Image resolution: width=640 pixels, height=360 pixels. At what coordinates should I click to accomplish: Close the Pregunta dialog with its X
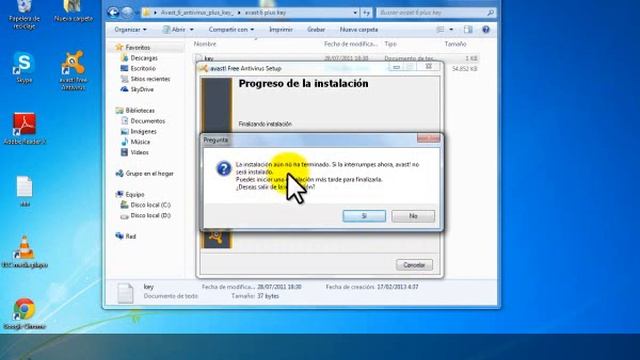(429, 139)
